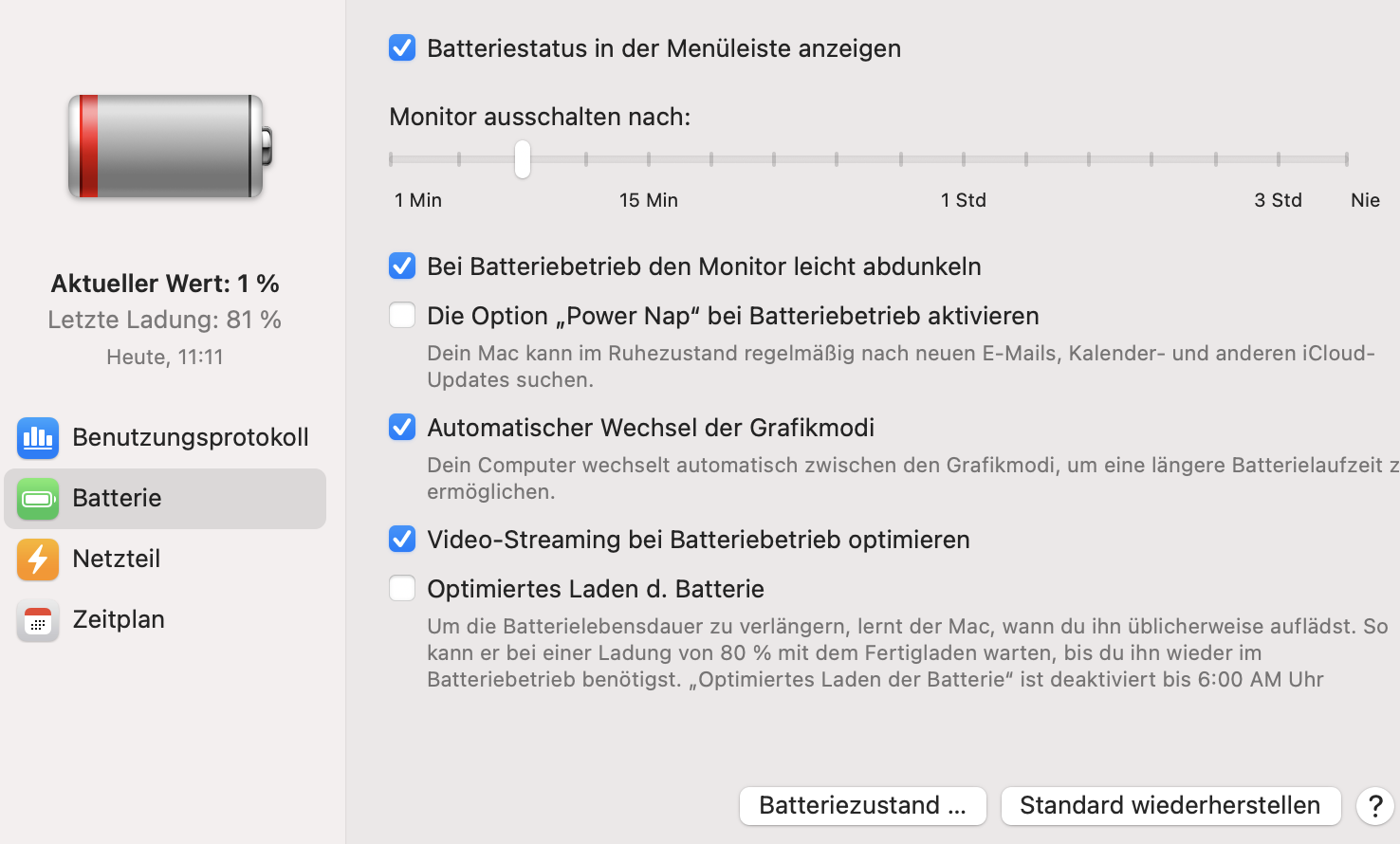Set monitor-off slider to Nie
Image resolution: width=1400 pixels, height=844 pixels.
pos(1346,159)
